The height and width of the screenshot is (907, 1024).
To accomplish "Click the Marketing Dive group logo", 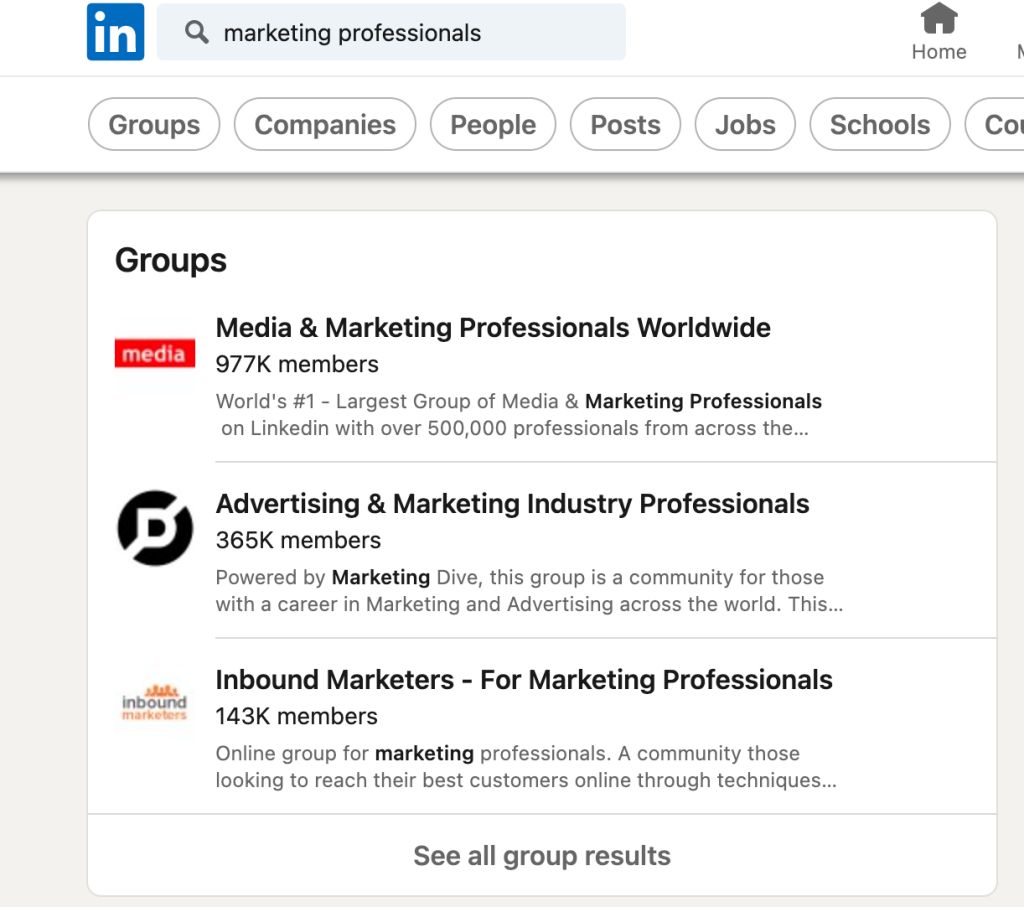I will 155,528.
